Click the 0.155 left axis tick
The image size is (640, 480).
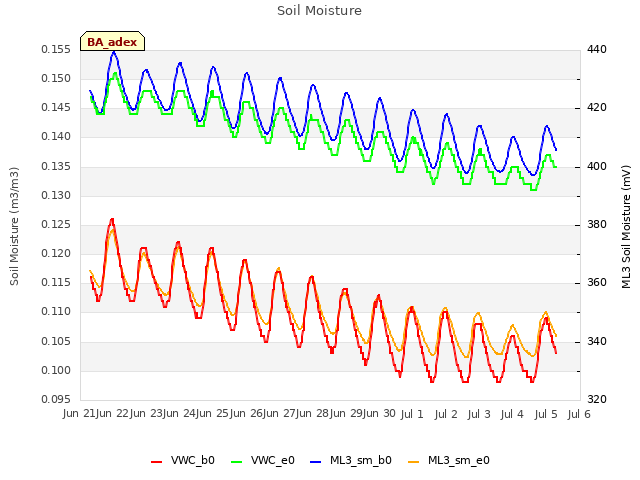[x=56, y=49]
